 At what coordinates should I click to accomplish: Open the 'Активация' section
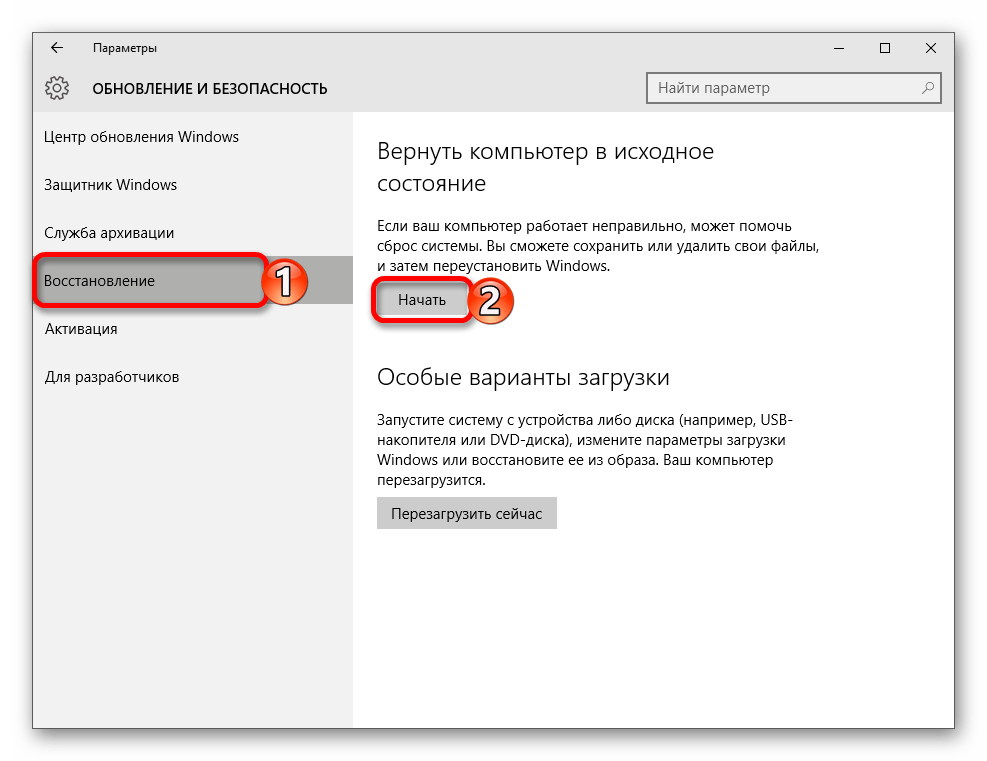tap(81, 329)
